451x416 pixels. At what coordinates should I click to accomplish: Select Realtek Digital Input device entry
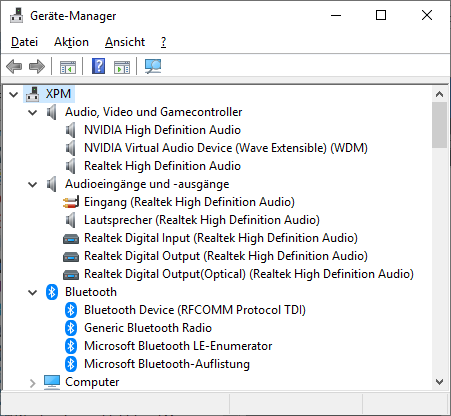(221, 238)
